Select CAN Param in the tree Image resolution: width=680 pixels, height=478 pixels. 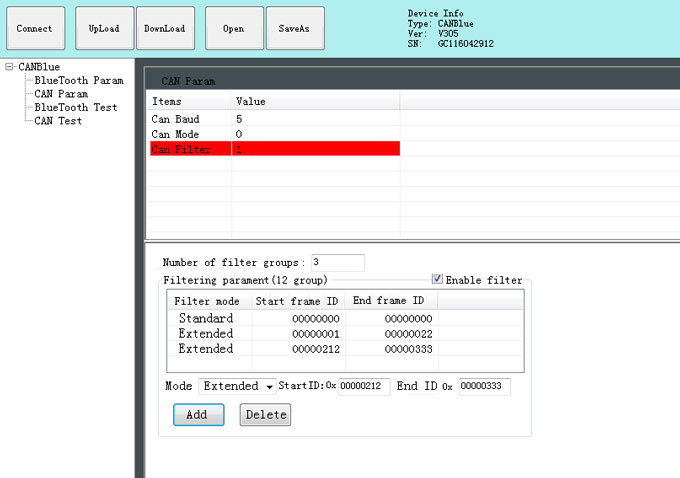pyautogui.click(x=61, y=94)
